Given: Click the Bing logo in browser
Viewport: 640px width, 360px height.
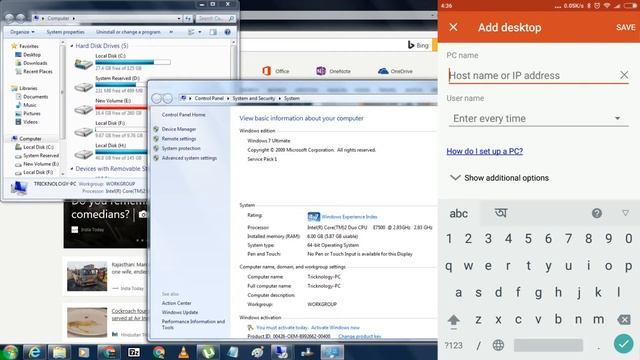Looking at the screenshot, I should pyautogui.click(x=418, y=45).
